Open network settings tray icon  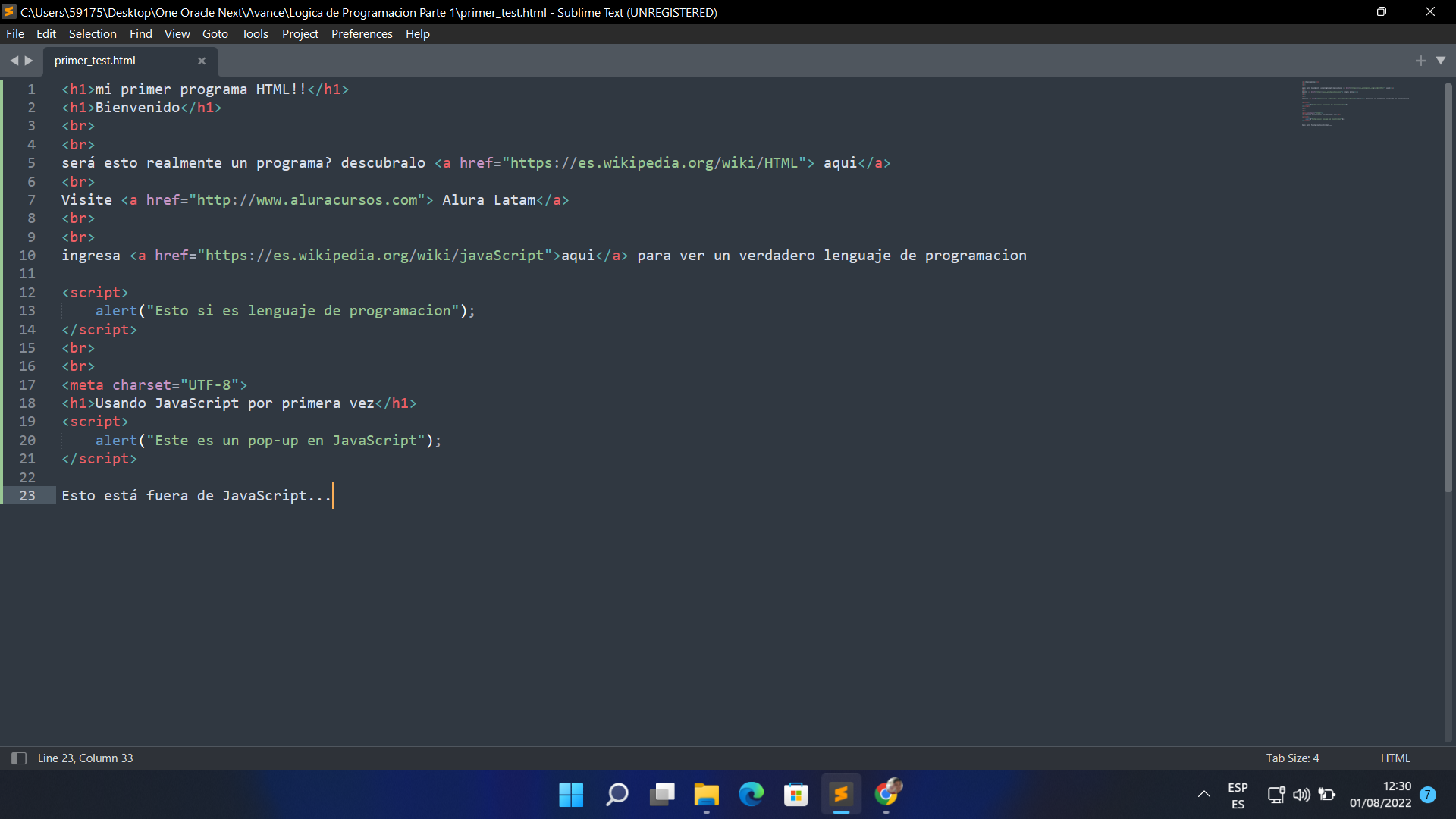(1276, 795)
